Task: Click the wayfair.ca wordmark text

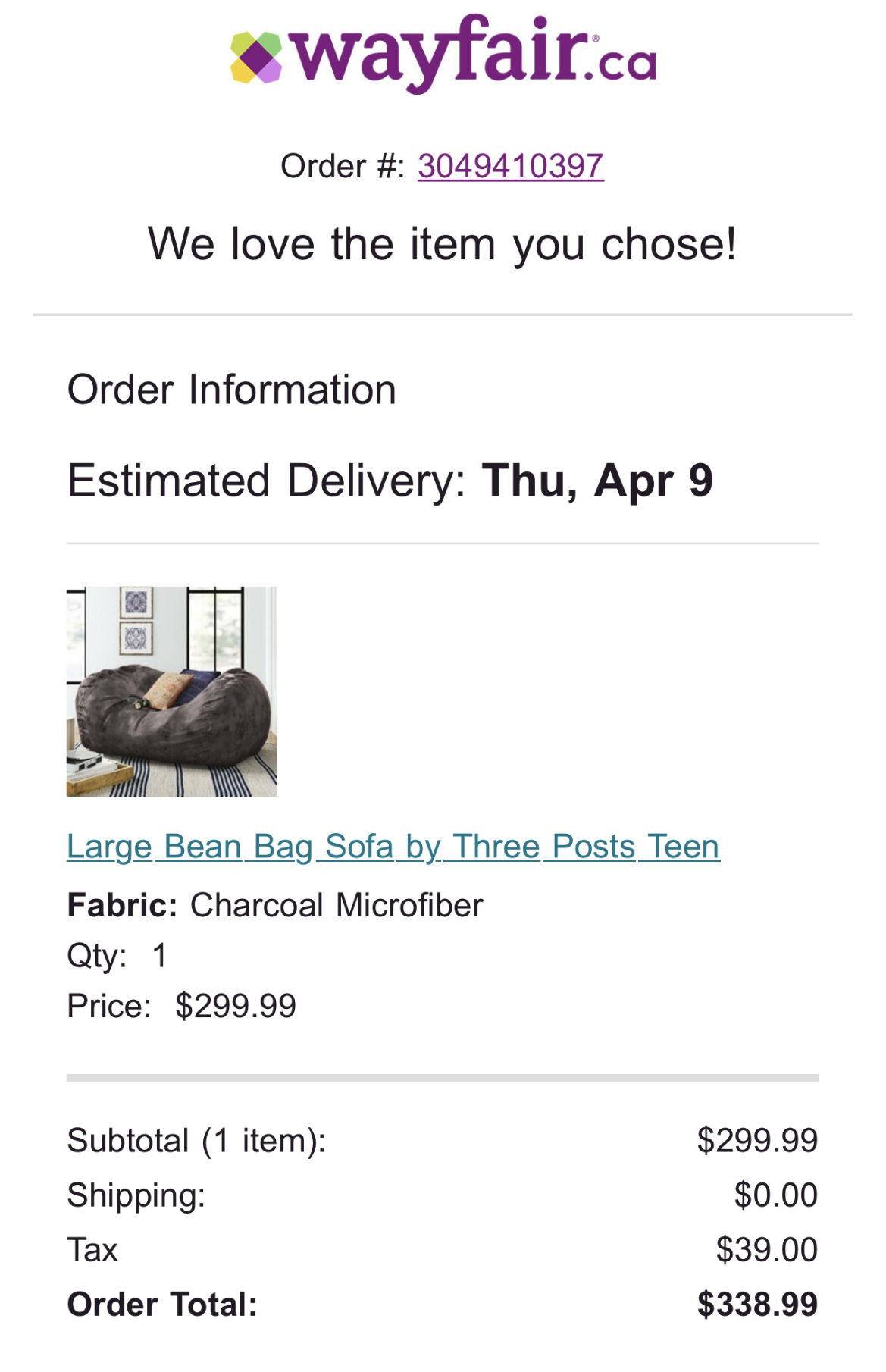Action: (x=473, y=53)
